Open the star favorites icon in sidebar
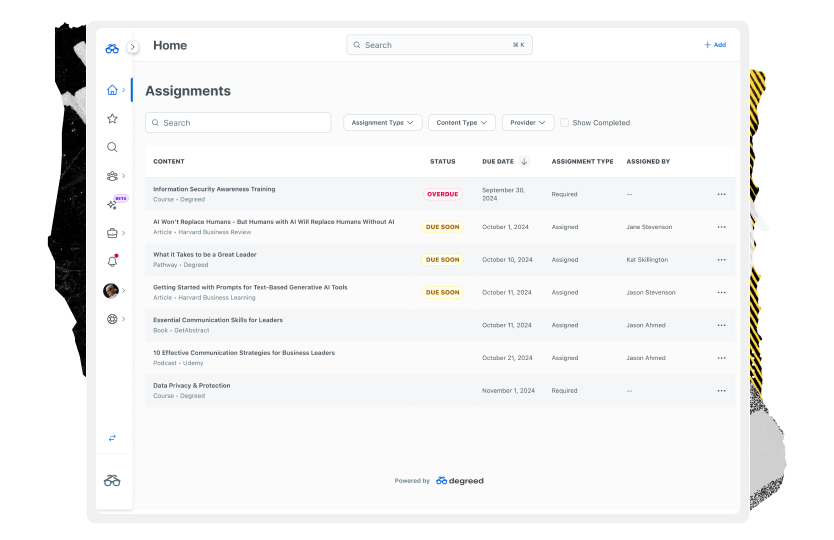 [x=112, y=119]
